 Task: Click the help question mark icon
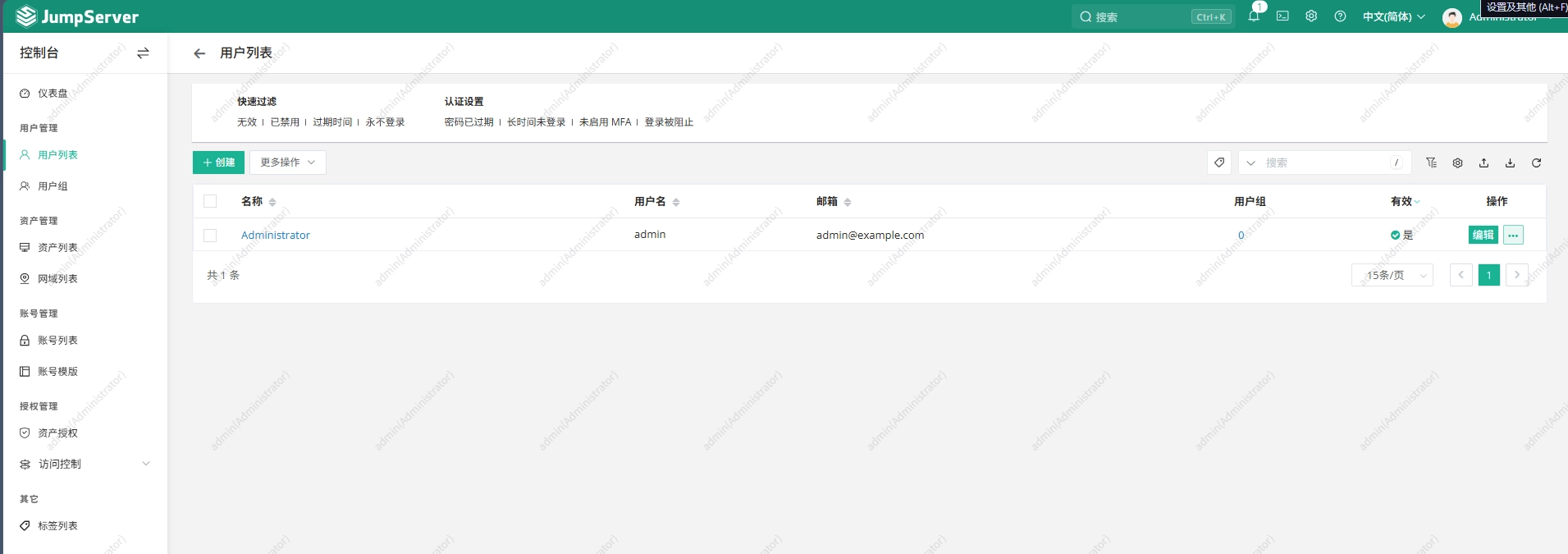(1340, 16)
